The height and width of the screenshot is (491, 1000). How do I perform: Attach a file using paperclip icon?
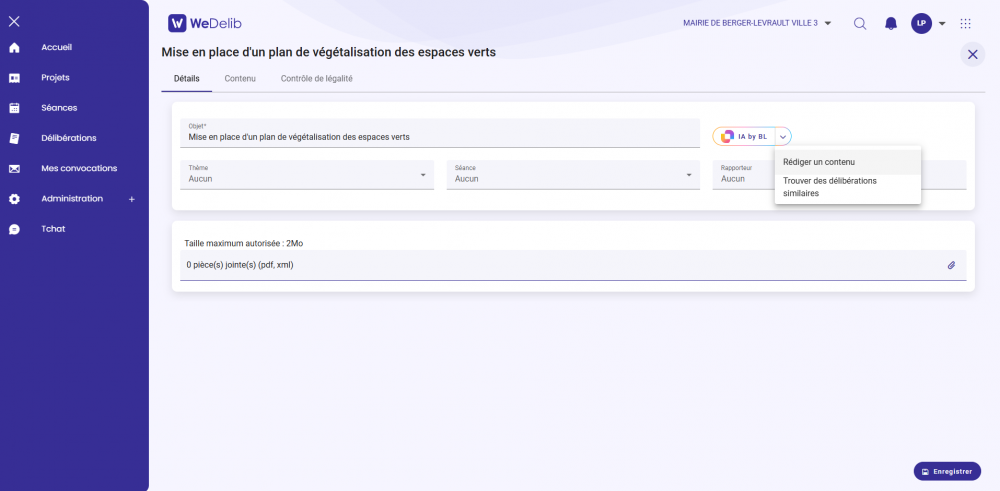[x=951, y=265]
